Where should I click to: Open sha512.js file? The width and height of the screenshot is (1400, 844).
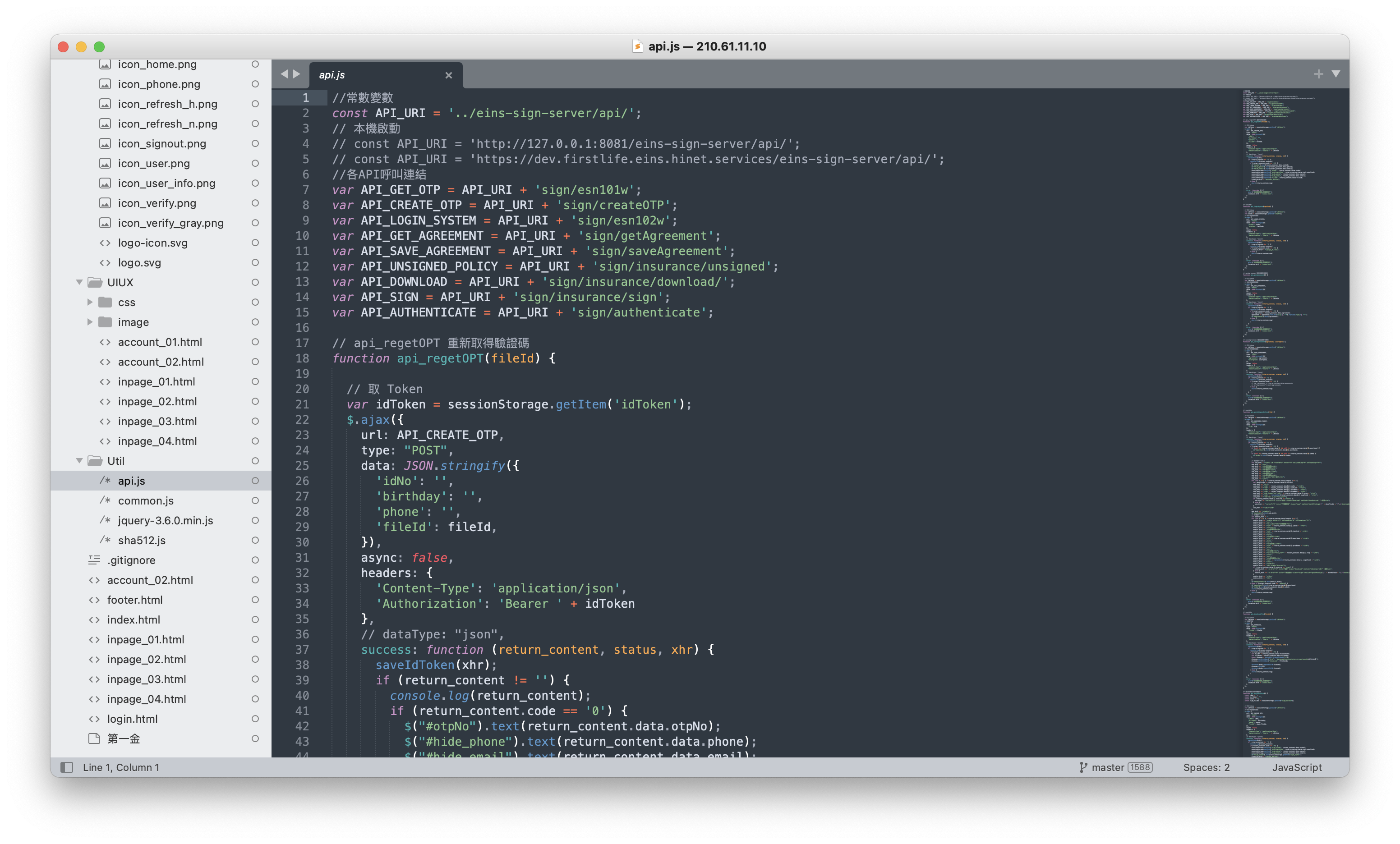tap(142, 541)
